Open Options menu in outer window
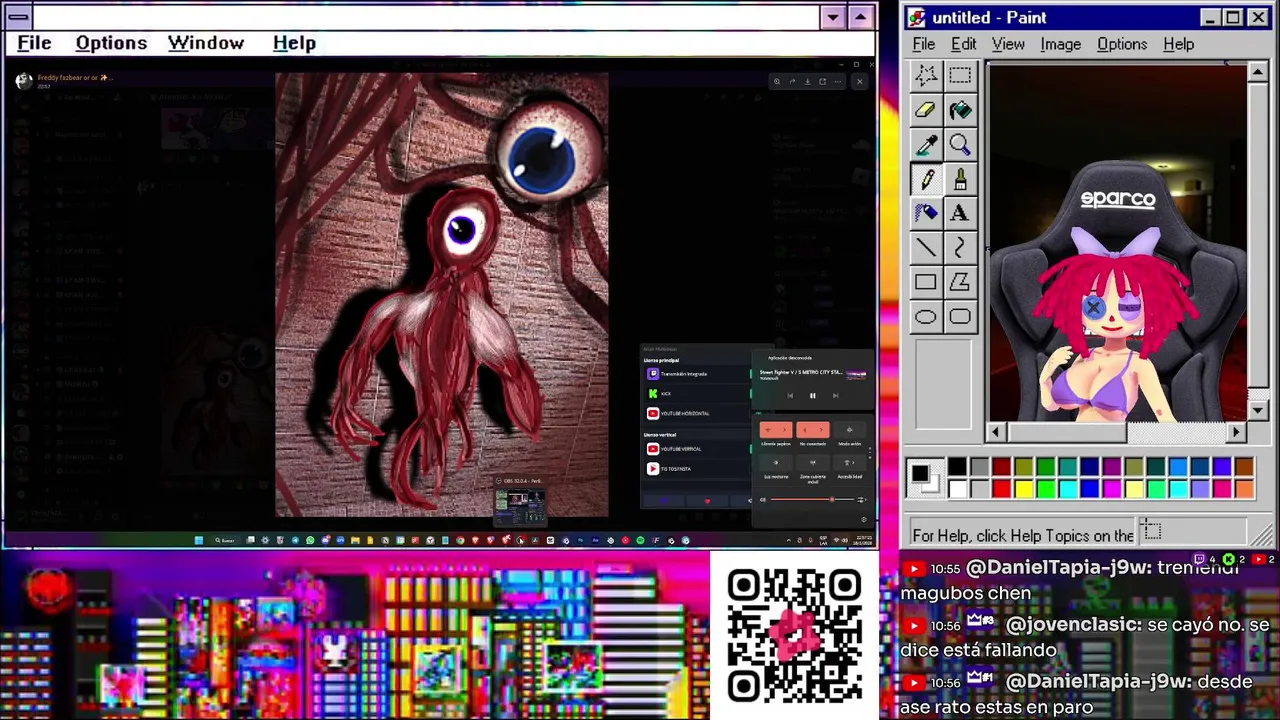This screenshot has width=1280, height=720. [x=111, y=43]
